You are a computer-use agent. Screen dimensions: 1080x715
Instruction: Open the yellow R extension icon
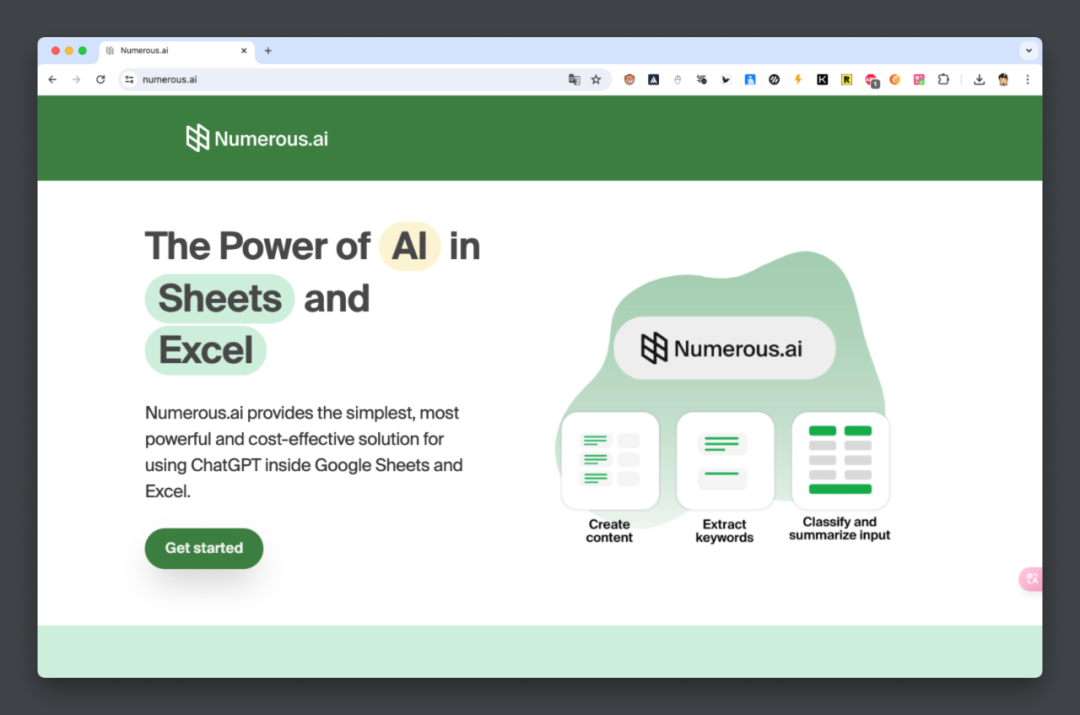pyautogui.click(x=847, y=79)
